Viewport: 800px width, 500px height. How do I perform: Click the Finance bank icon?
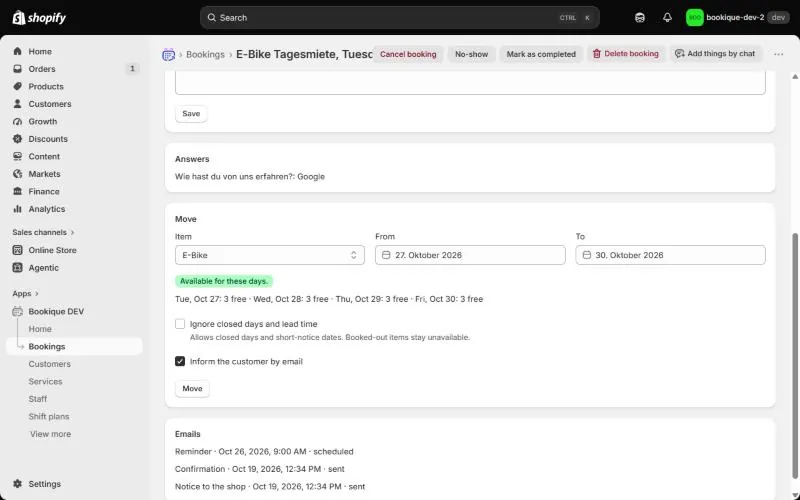pyautogui.click(x=17, y=191)
